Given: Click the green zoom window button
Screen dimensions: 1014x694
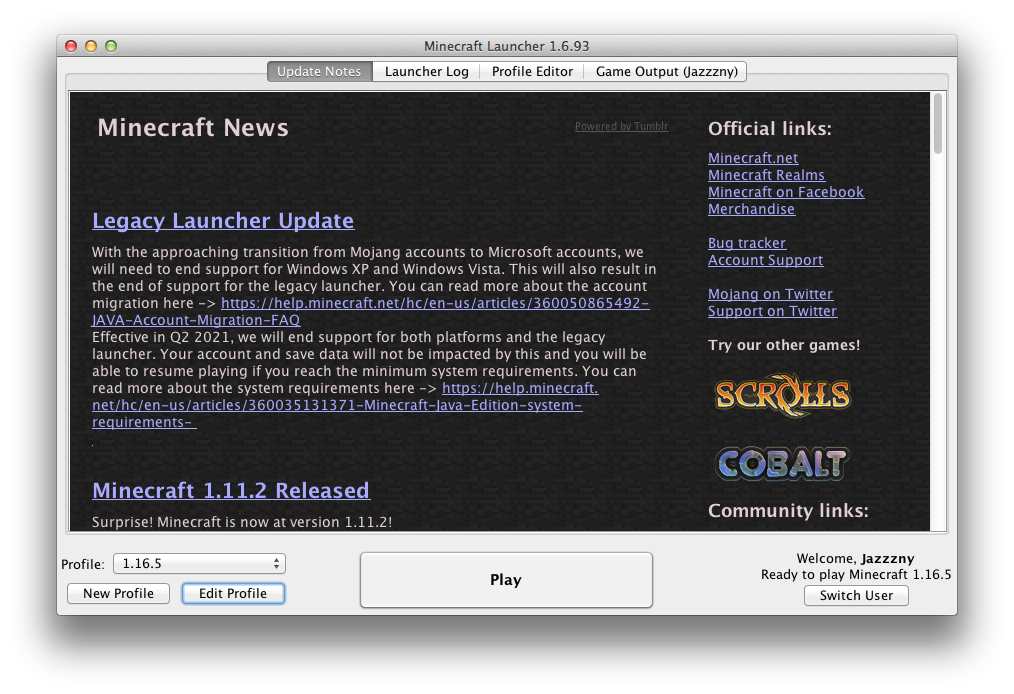Looking at the screenshot, I should pyautogui.click(x=111, y=46).
